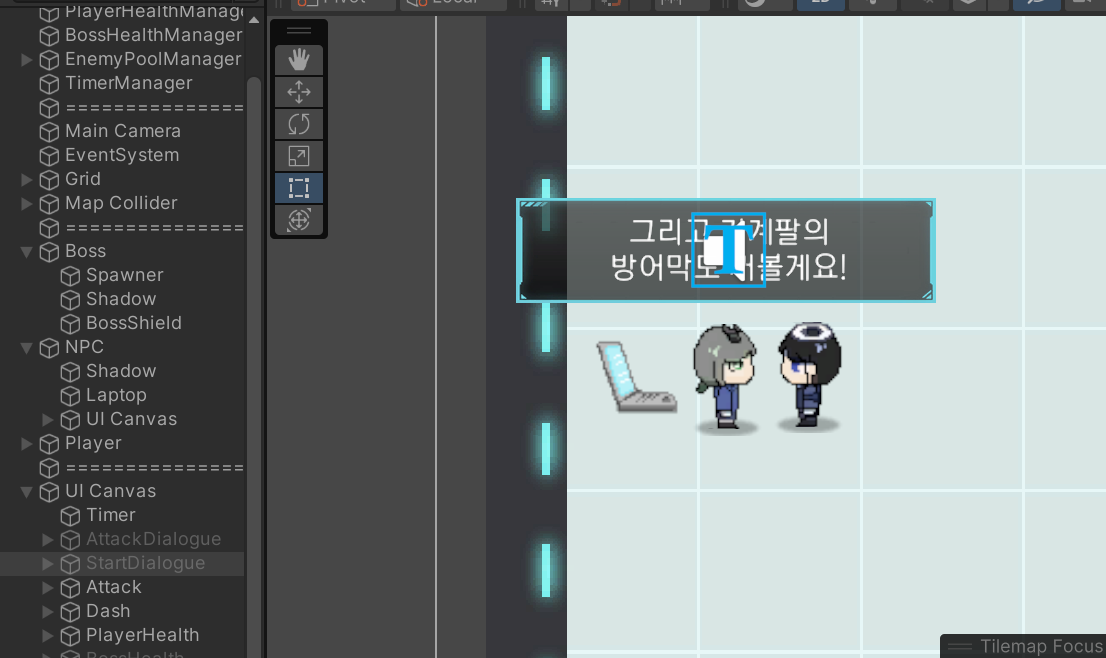Click the 'Attack' label in hierarchy

[x=114, y=587]
